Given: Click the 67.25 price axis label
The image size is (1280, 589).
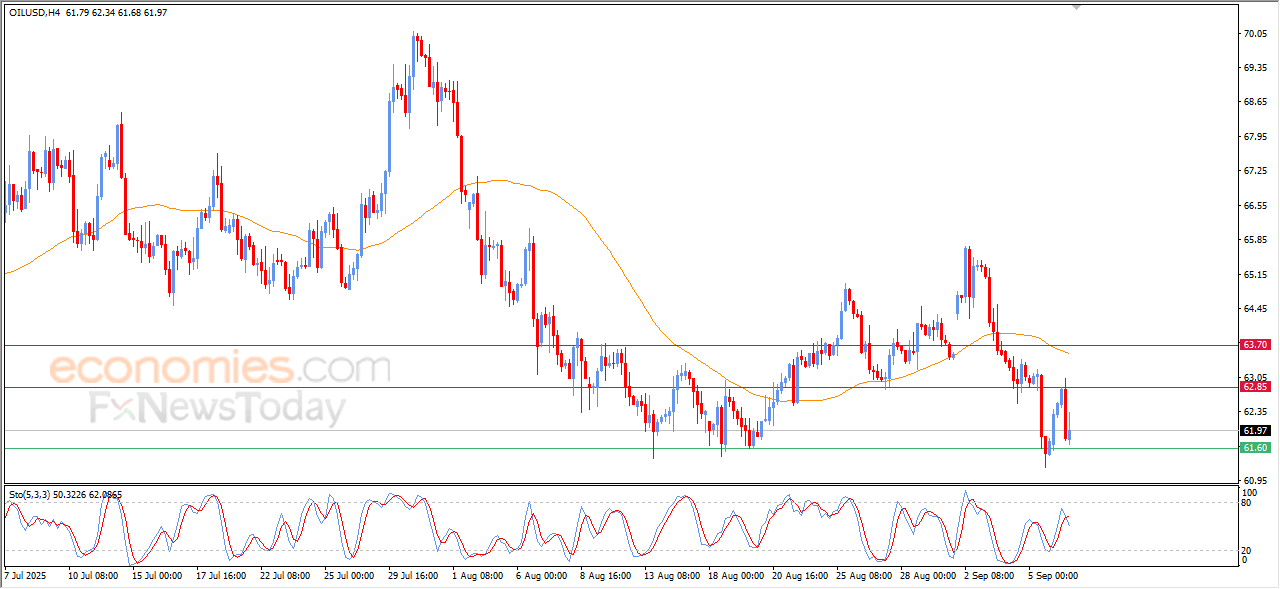Looking at the screenshot, I should pyautogui.click(x=1257, y=171).
